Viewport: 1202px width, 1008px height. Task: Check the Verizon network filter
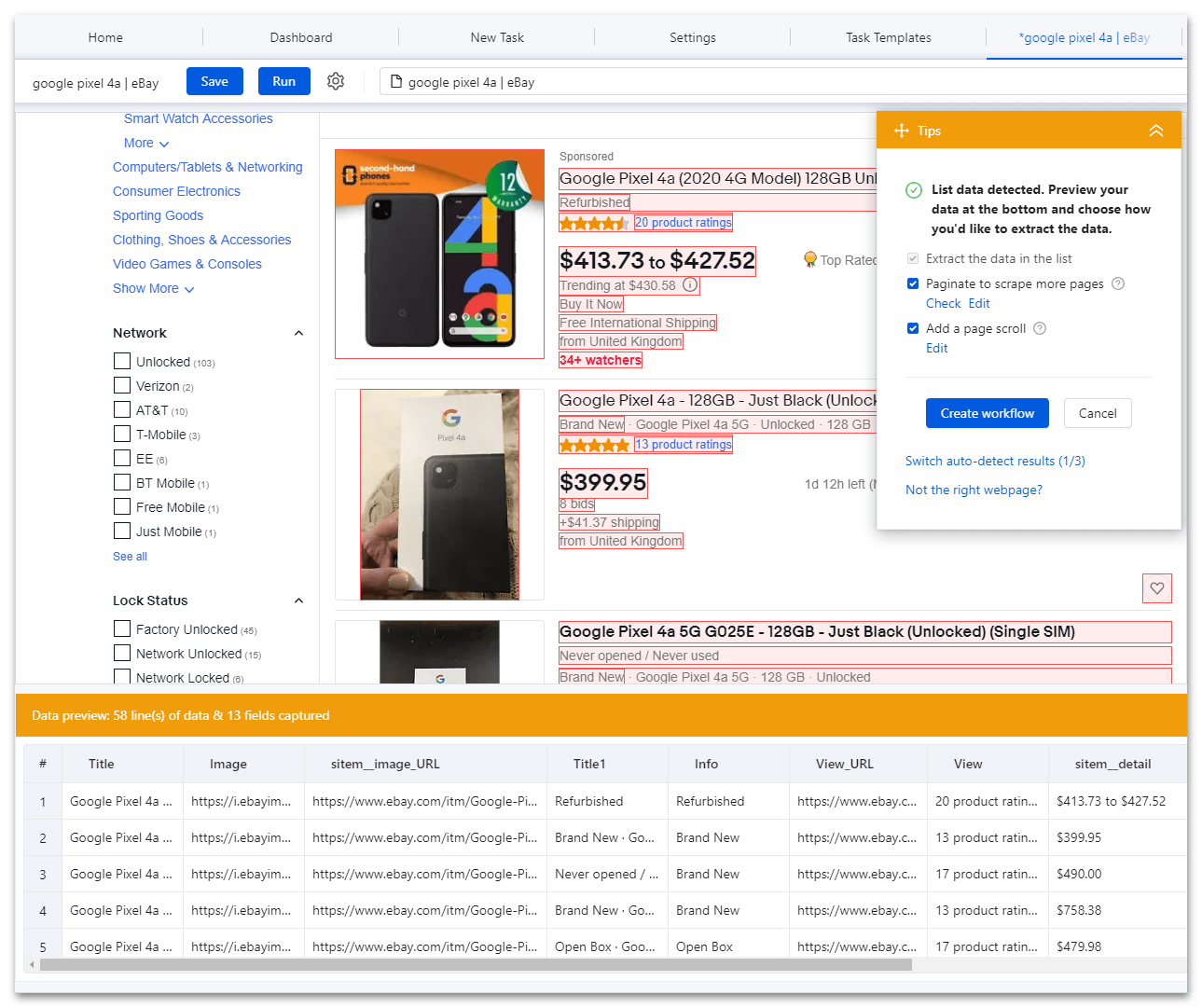122,385
